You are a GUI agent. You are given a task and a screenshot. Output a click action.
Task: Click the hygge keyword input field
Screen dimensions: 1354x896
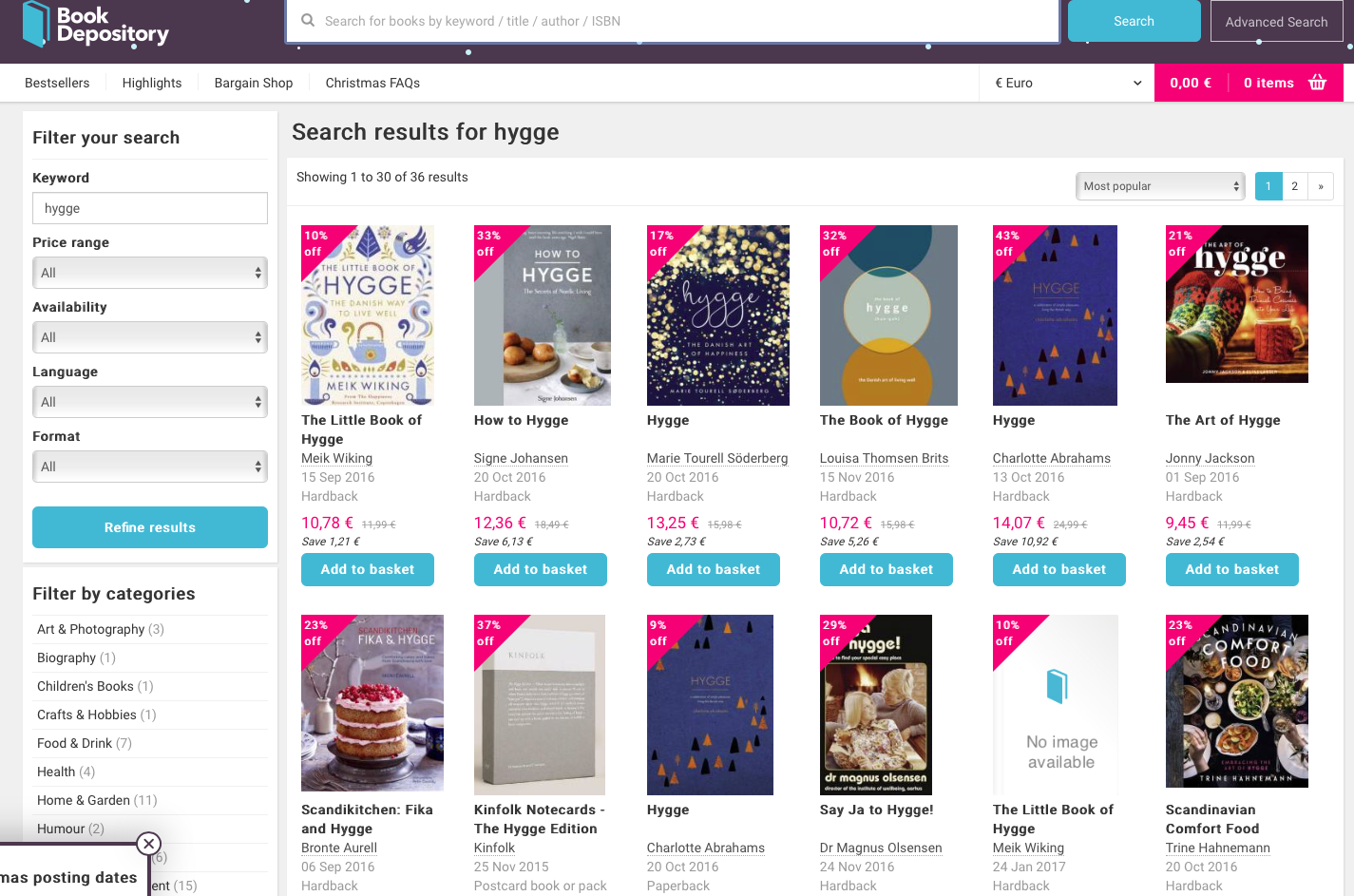(150, 208)
